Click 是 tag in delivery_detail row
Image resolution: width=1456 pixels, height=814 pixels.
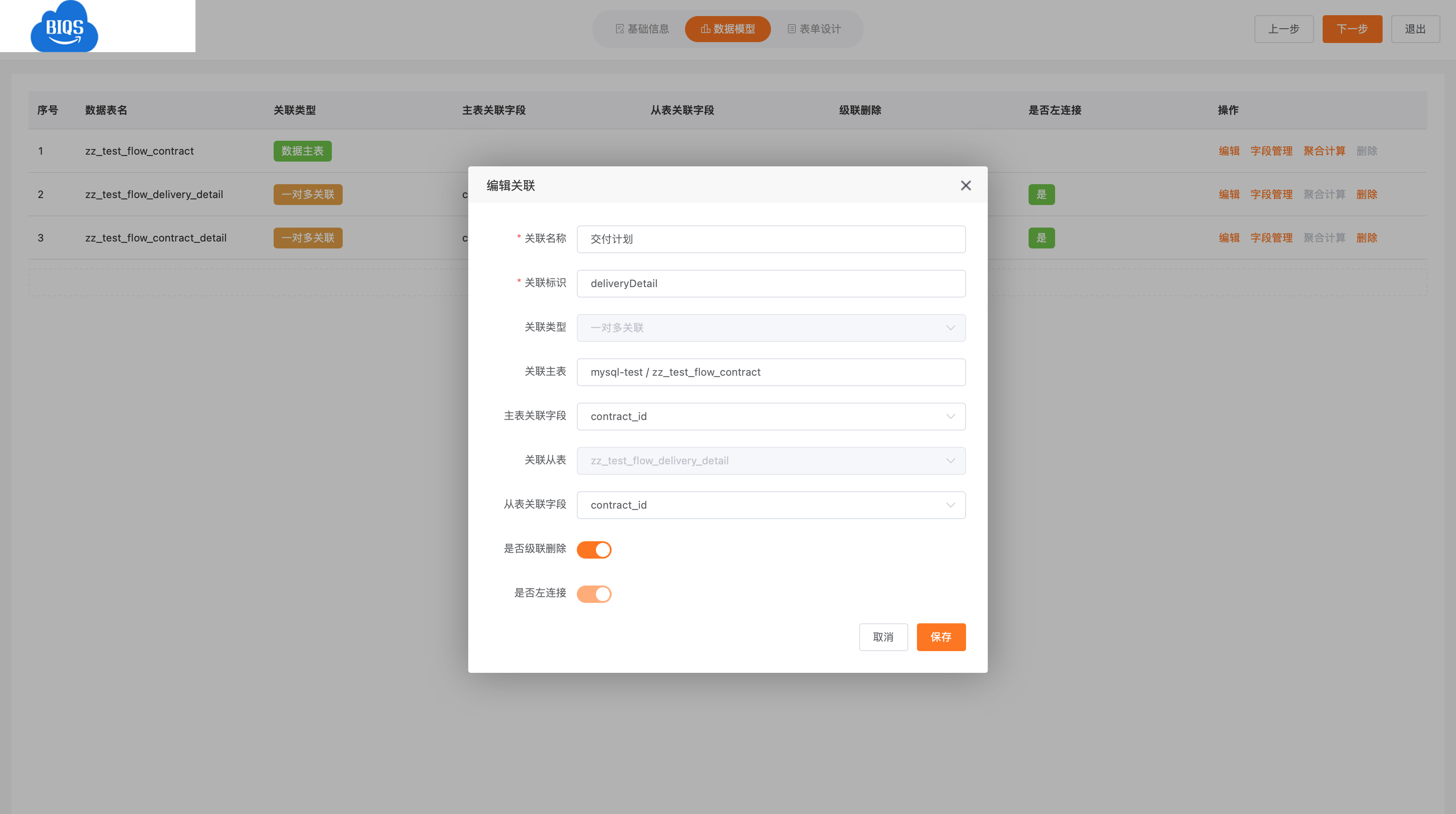(1041, 195)
